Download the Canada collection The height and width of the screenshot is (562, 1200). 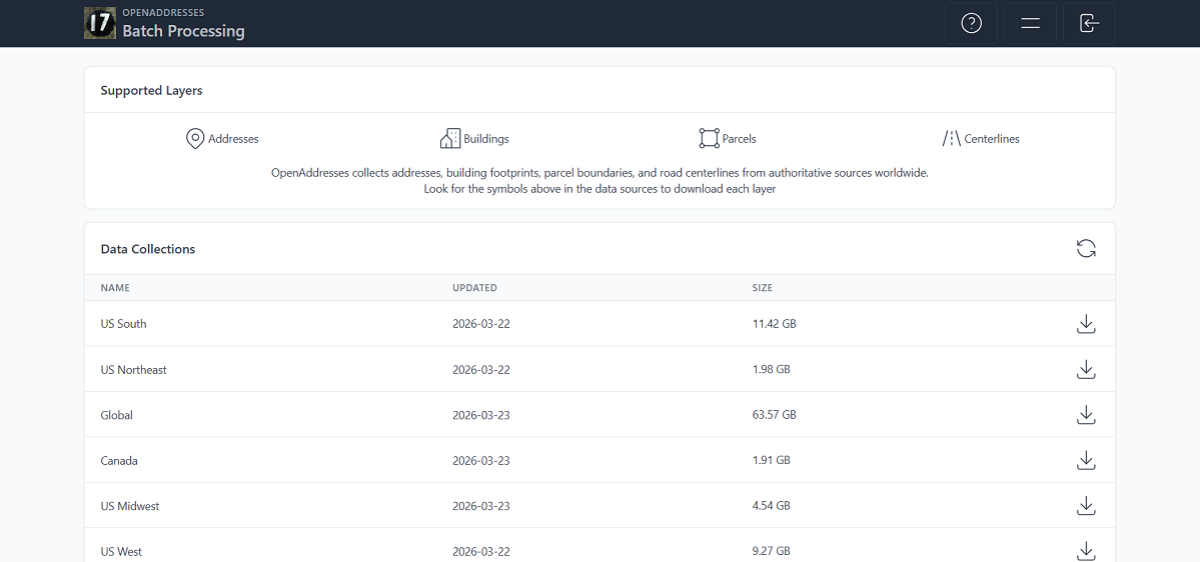click(1086, 461)
